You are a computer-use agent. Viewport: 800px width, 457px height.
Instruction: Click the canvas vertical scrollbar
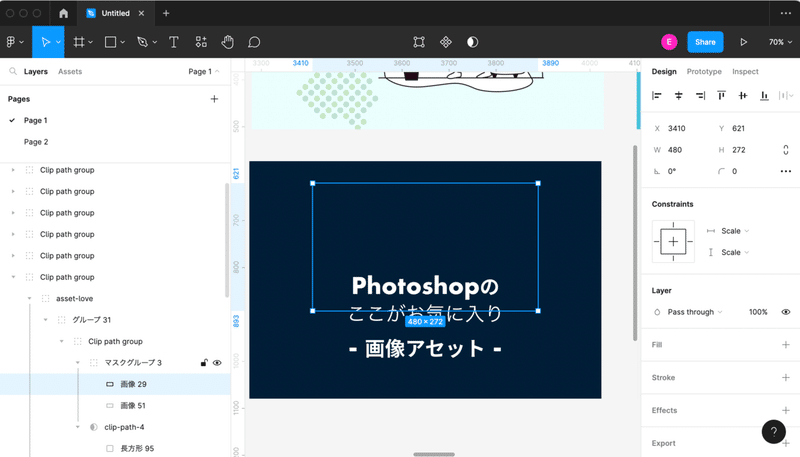635,243
